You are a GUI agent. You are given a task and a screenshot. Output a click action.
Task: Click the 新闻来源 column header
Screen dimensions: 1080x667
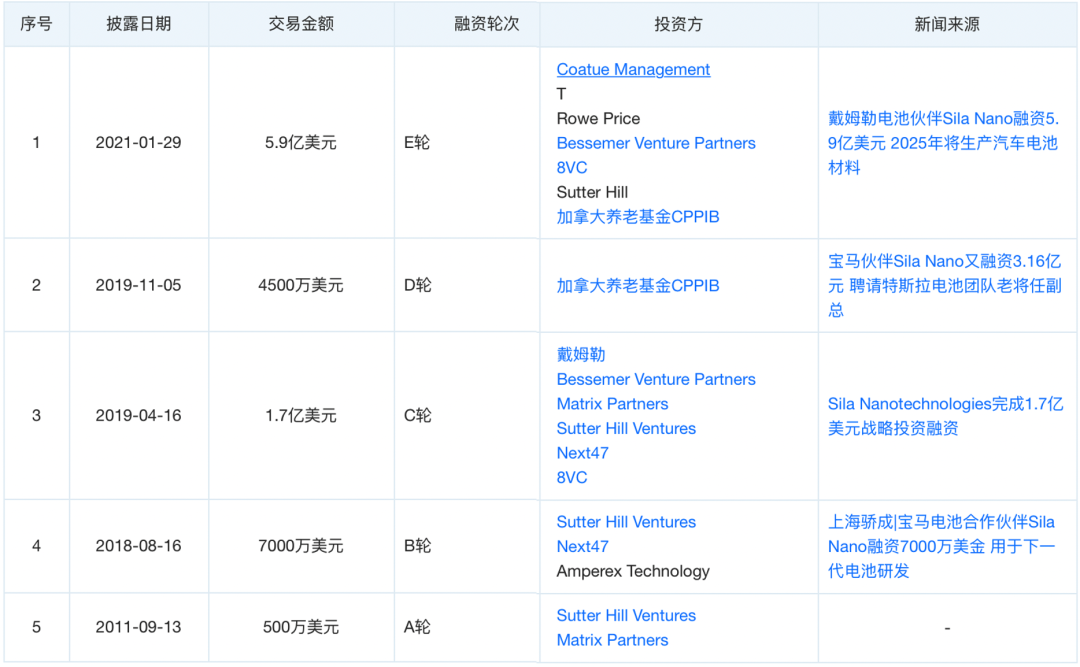pos(947,24)
